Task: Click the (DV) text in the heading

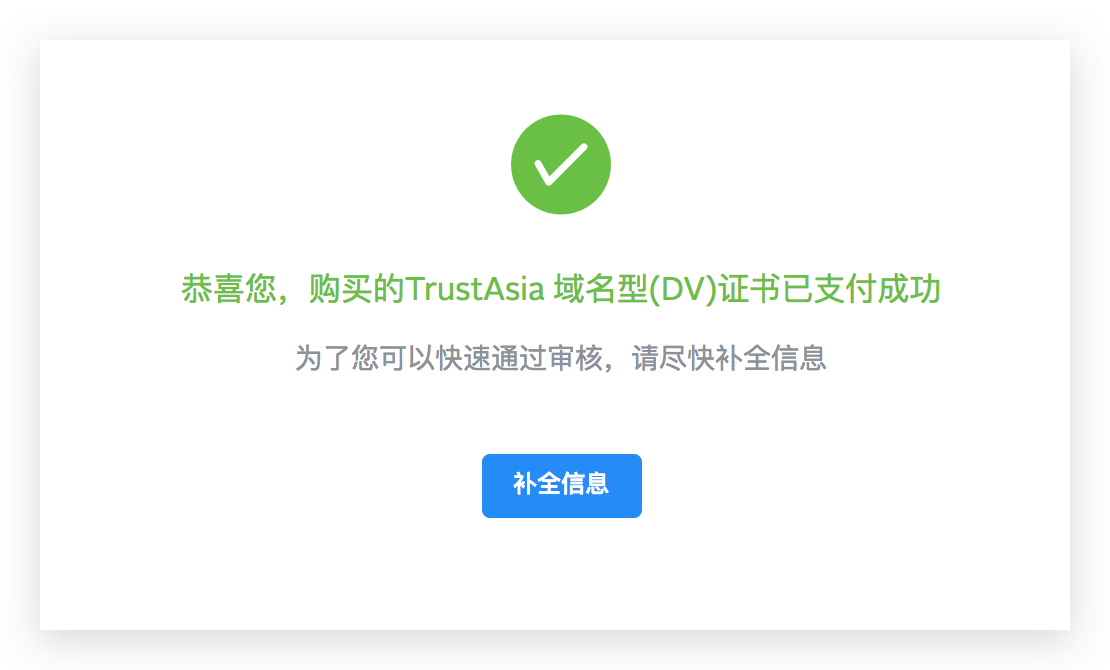Action: tap(683, 289)
